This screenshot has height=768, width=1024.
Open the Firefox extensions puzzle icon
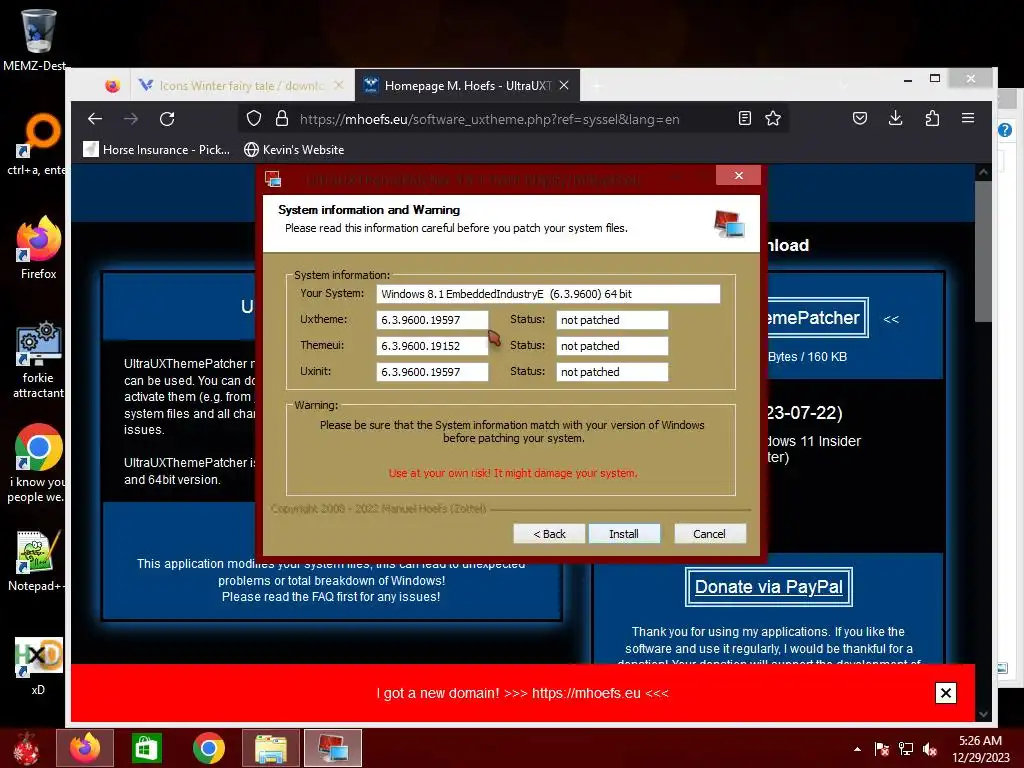(x=932, y=118)
